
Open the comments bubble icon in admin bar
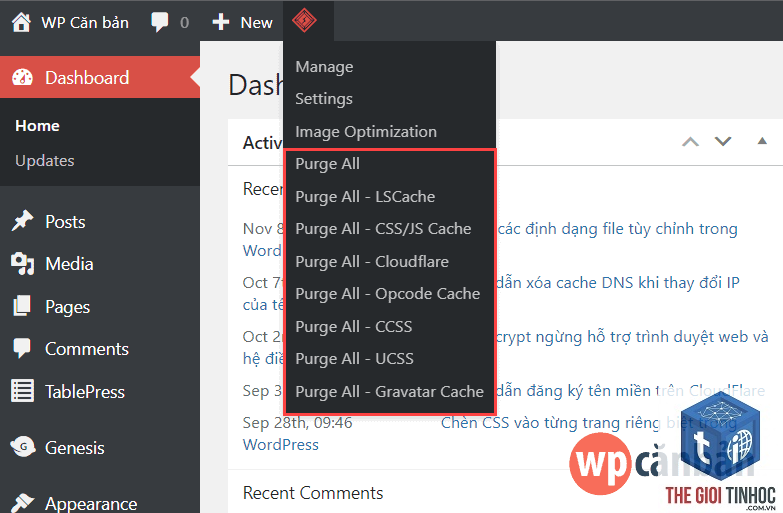pyautogui.click(x=159, y=22)
